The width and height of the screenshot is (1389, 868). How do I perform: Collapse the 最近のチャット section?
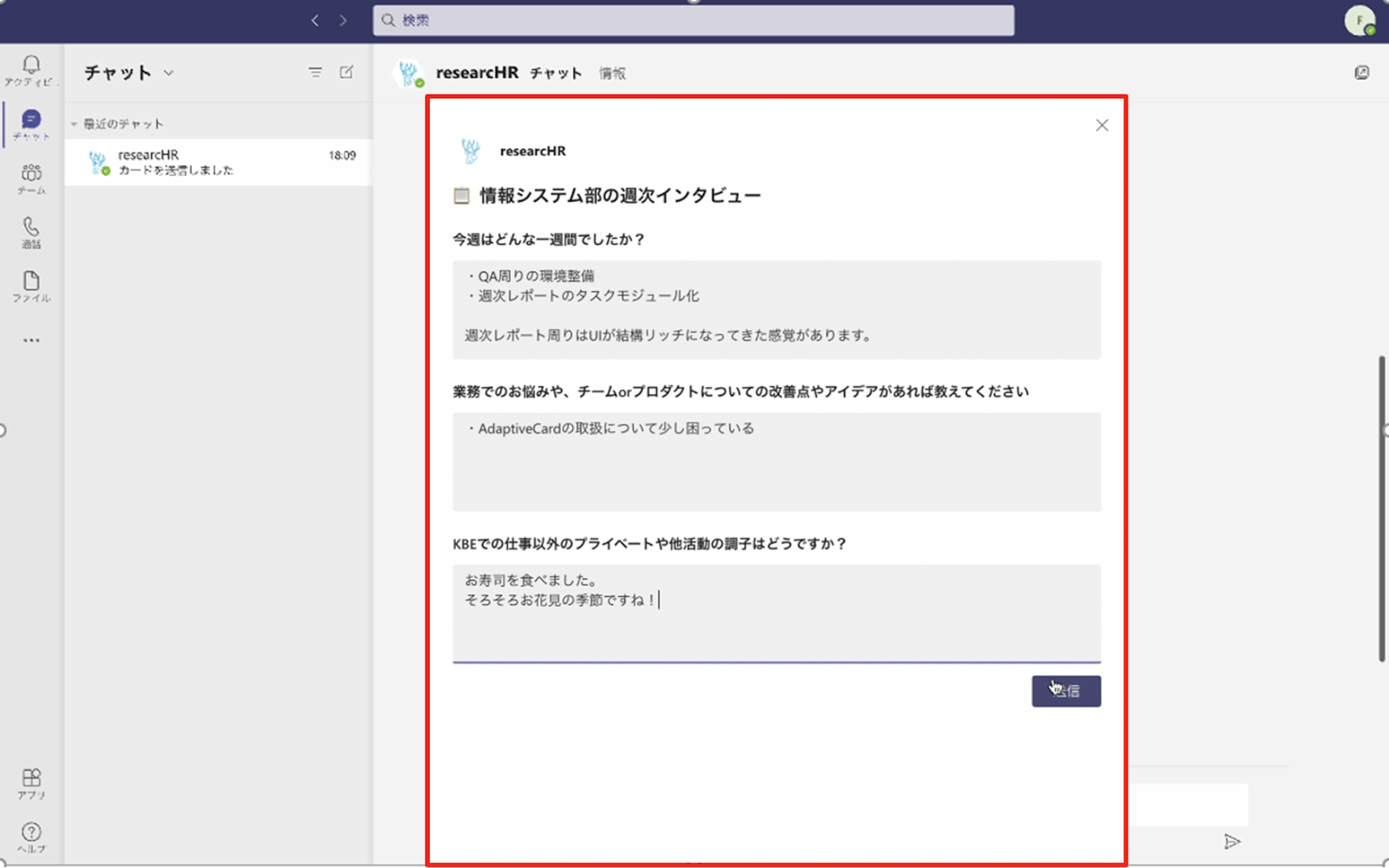pyautogui.click(x=74, y=124)
